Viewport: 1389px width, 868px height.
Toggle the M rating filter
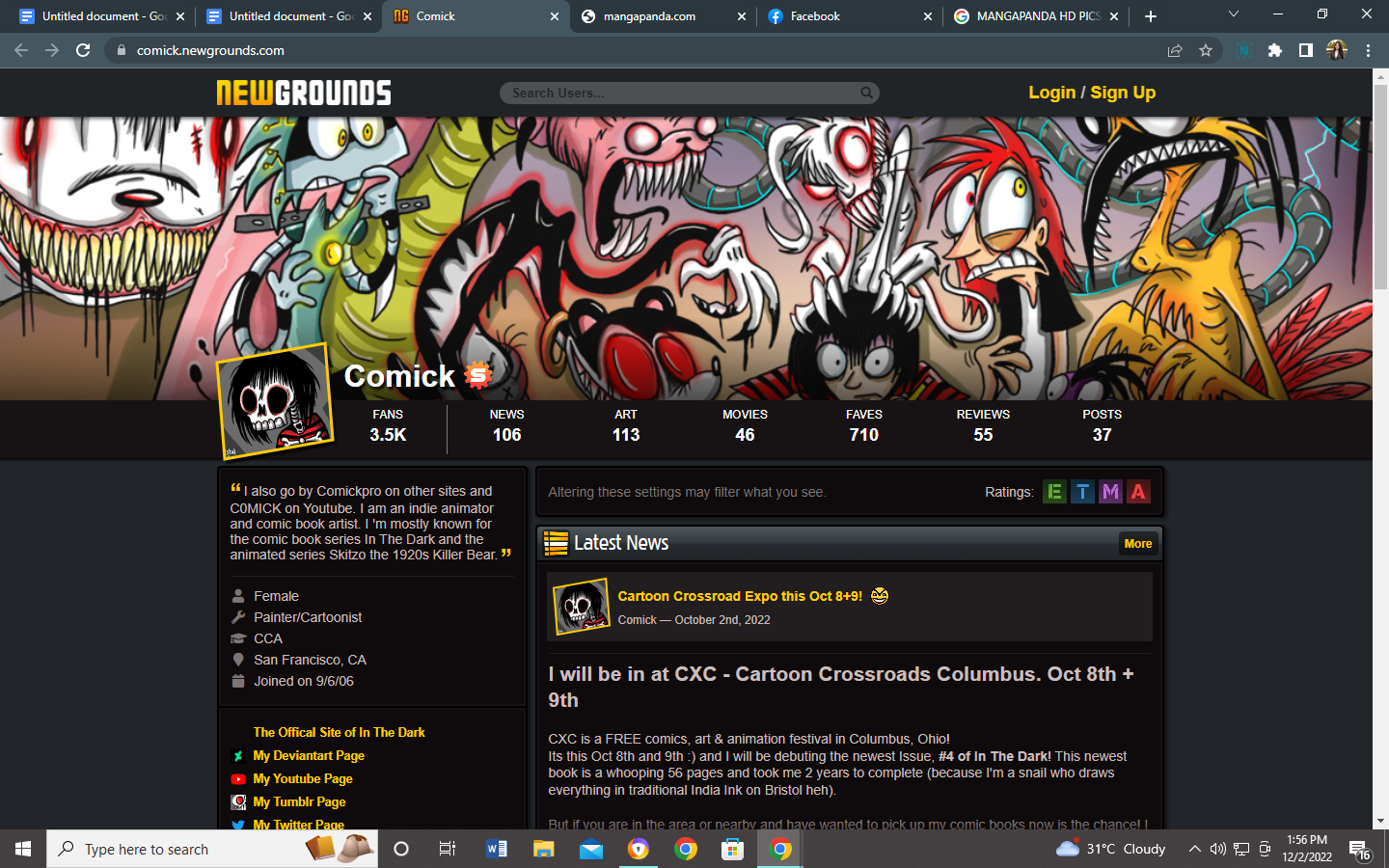click(x=1110, y=492)
